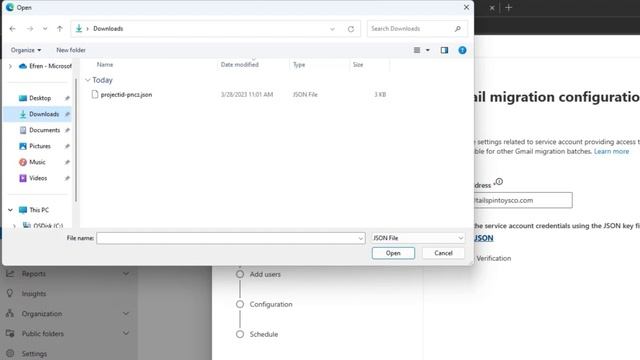This screenshot has height=360, width=640.
Task: Toggle the preview pane
Action: [x=444, y=50]
